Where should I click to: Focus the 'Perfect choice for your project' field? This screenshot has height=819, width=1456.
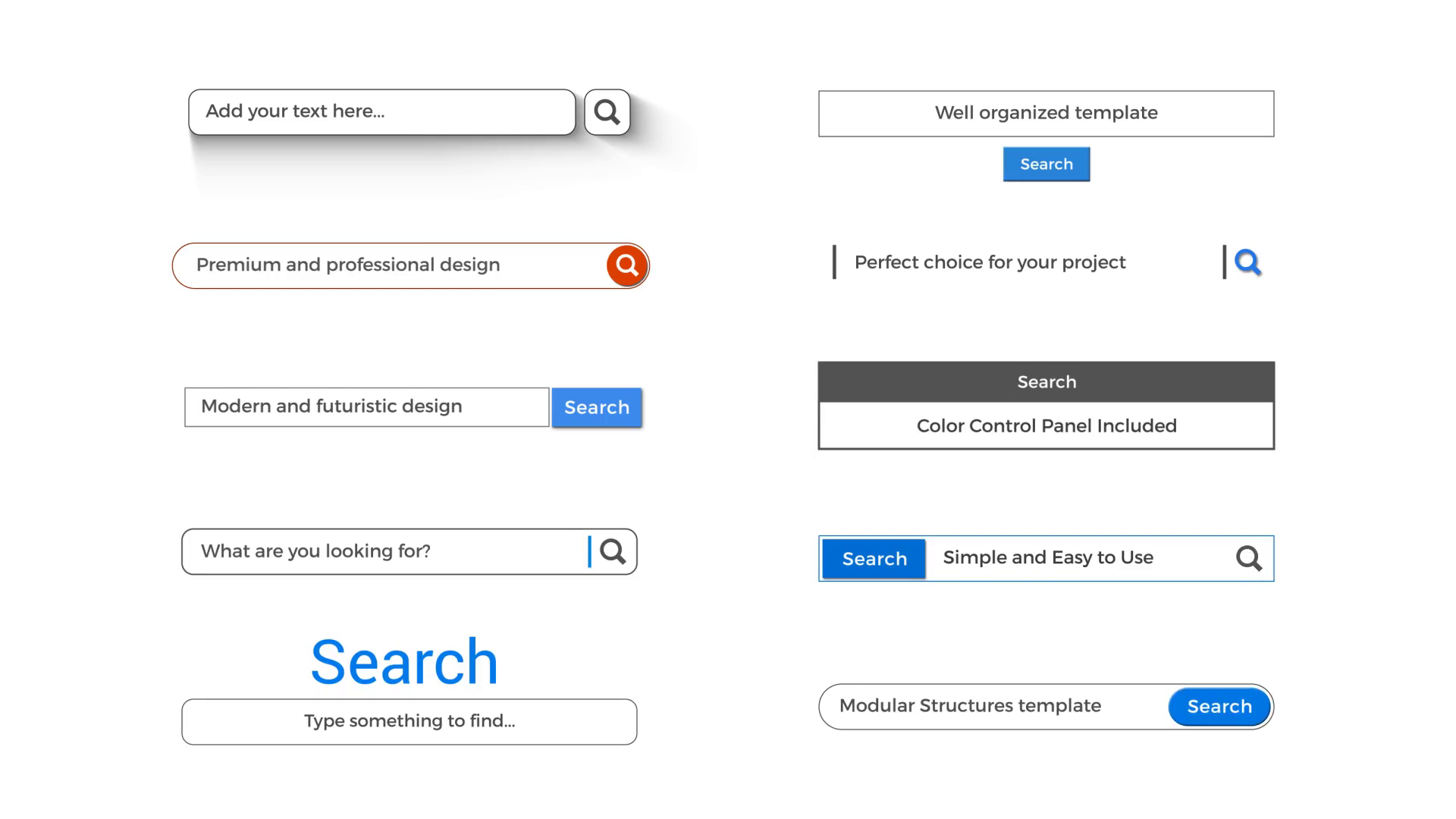(1028, 262)
